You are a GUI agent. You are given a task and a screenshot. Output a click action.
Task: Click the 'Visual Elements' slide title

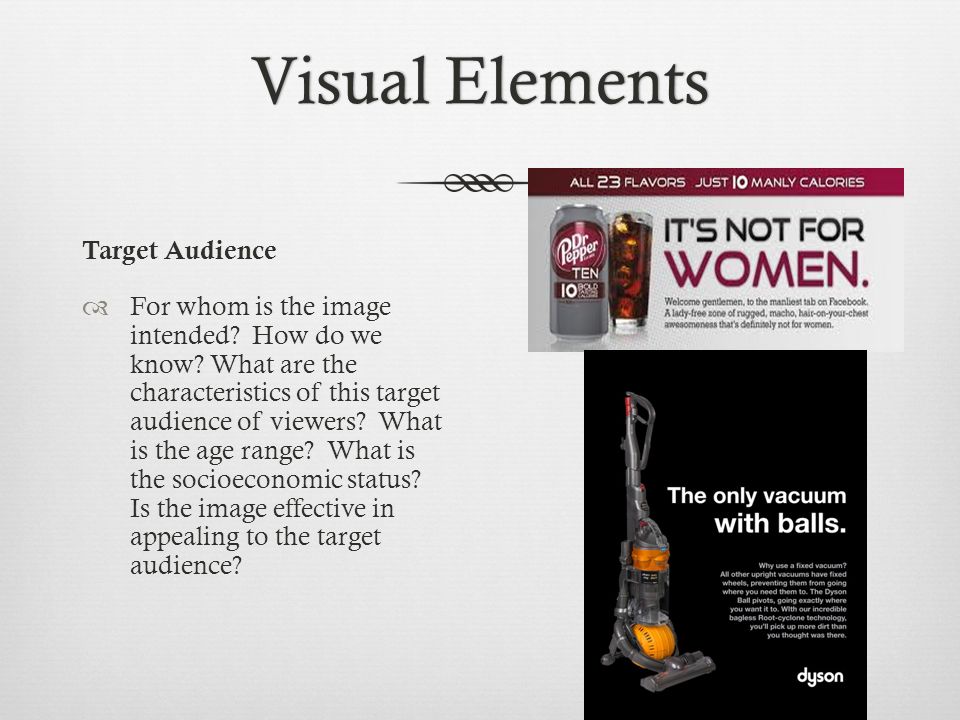tap(480, 81)
